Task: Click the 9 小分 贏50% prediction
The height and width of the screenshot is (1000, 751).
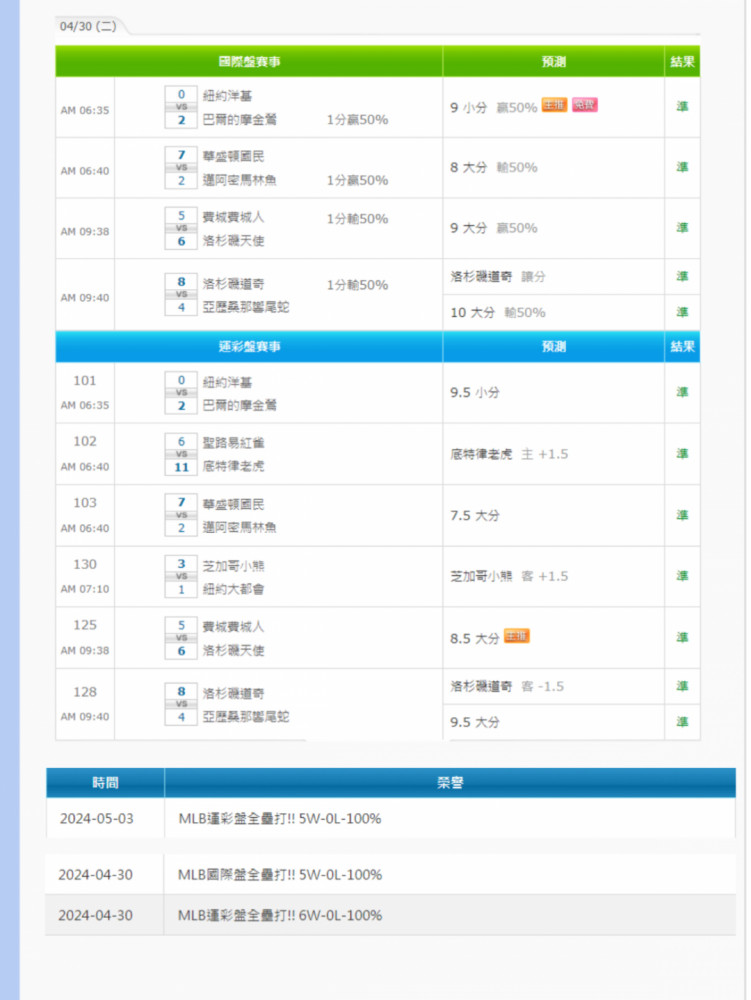Action: click(x=493, y=107)
